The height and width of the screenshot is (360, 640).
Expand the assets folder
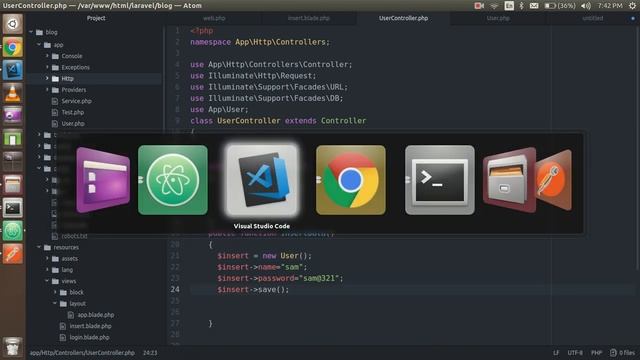coord(47,259)
